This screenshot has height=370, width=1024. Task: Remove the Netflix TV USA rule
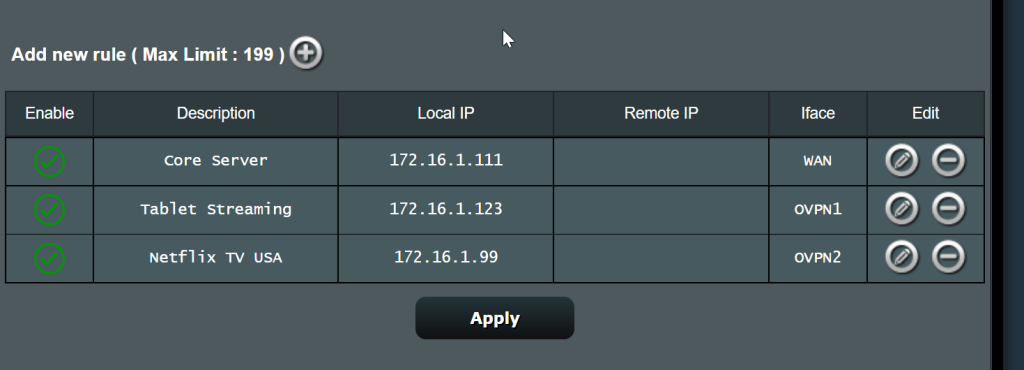[948, 257]
